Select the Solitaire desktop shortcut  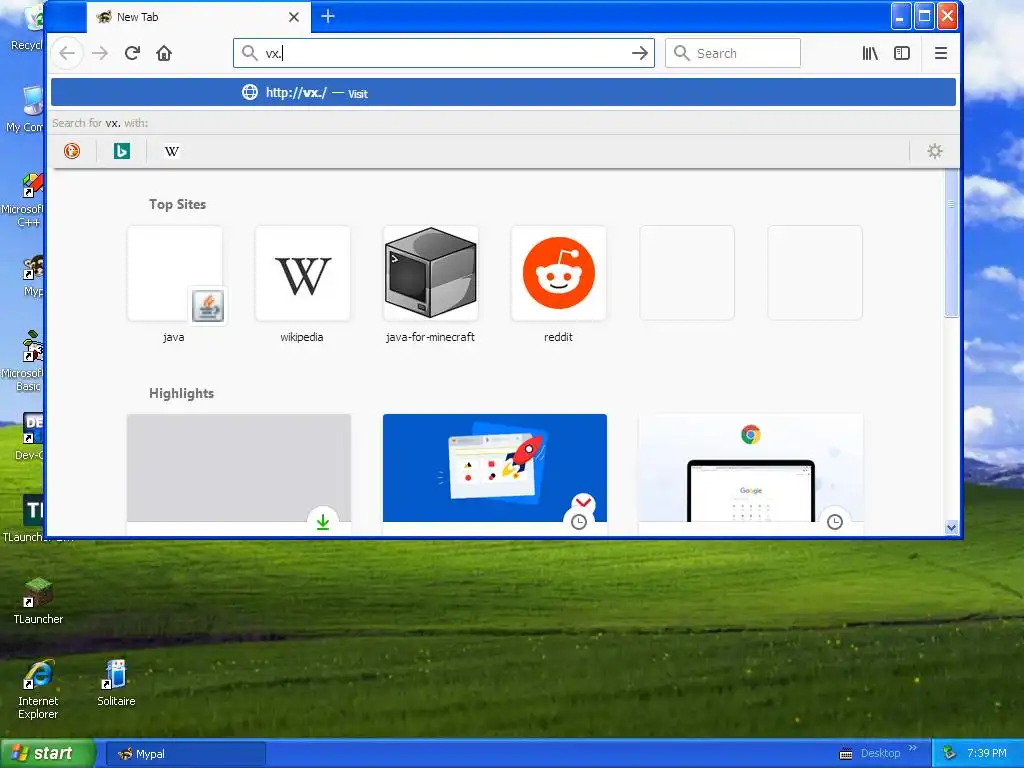click(116, 683)
